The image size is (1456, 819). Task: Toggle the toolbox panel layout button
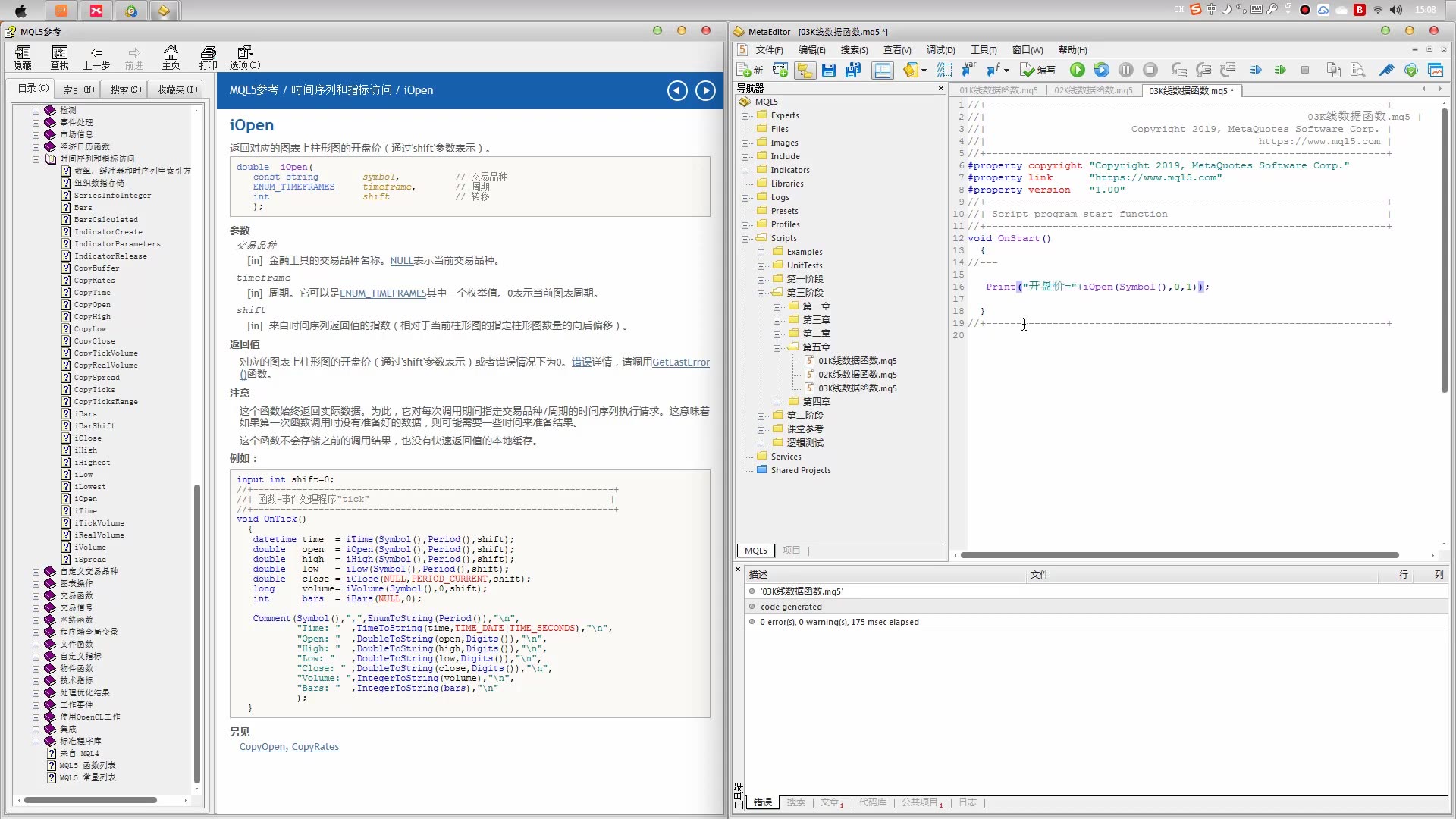(x=882, y=71)
